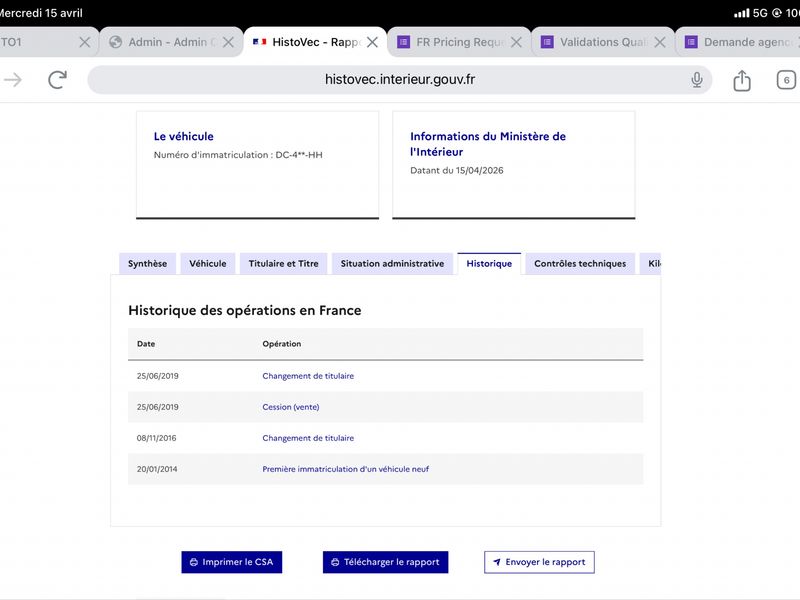The image size is (800, 600).
Task: Tap the microphone icon in address bar
Action: click(697, 80)
